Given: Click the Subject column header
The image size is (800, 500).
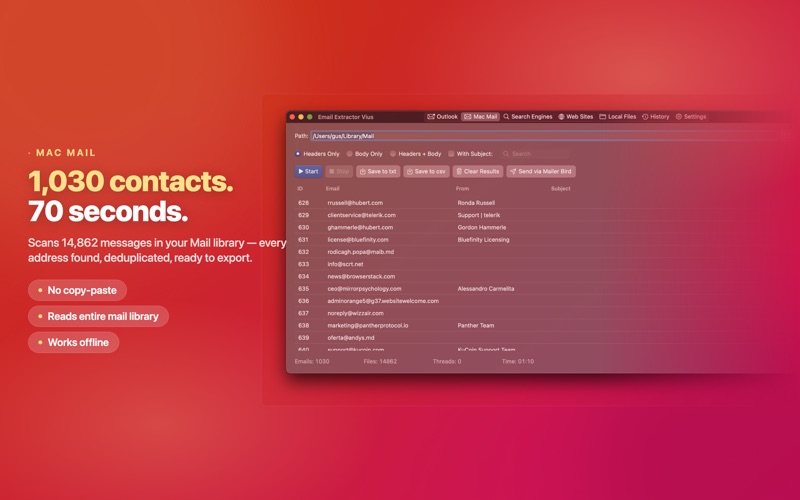Looking at the screenshot, I should tap(560, 189).
